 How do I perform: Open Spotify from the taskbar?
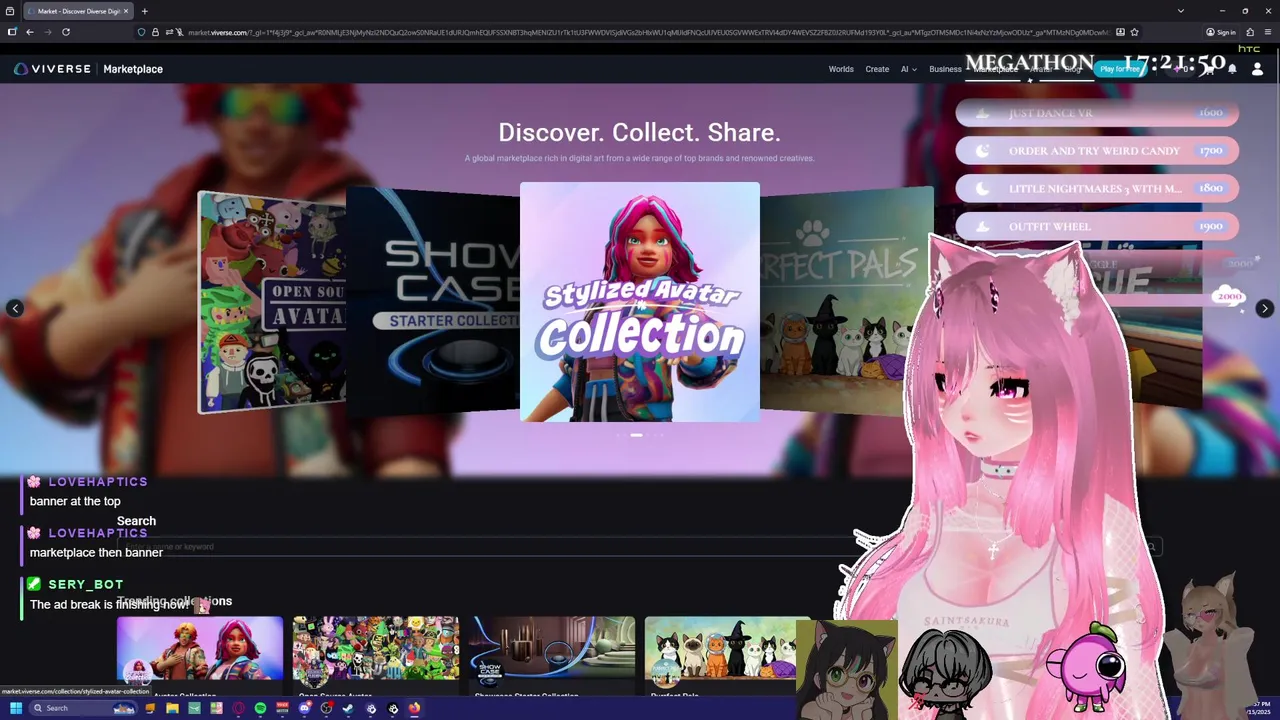coord(260,708)
